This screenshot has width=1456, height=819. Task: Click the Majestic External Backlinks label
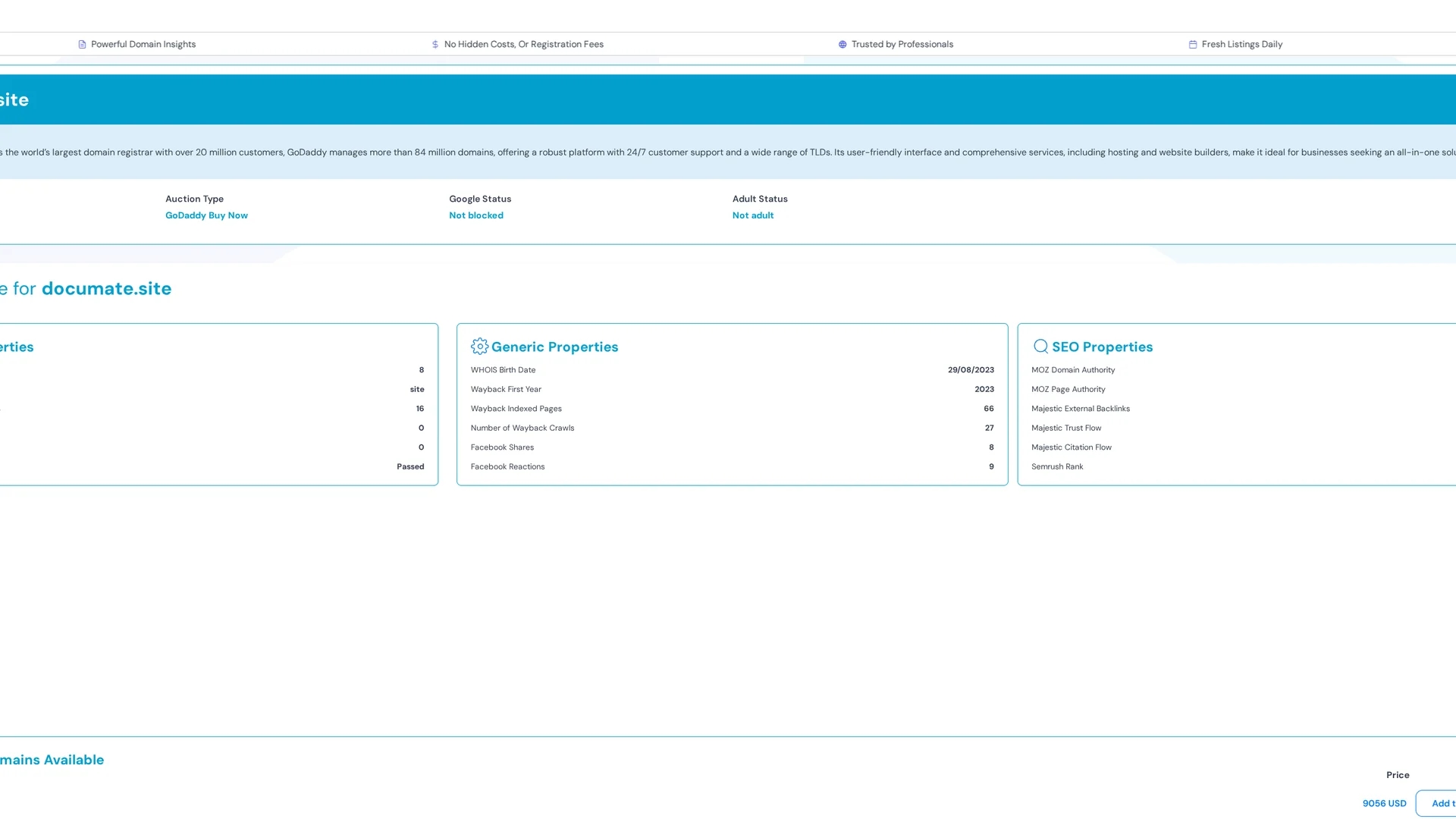[1081, 409]
